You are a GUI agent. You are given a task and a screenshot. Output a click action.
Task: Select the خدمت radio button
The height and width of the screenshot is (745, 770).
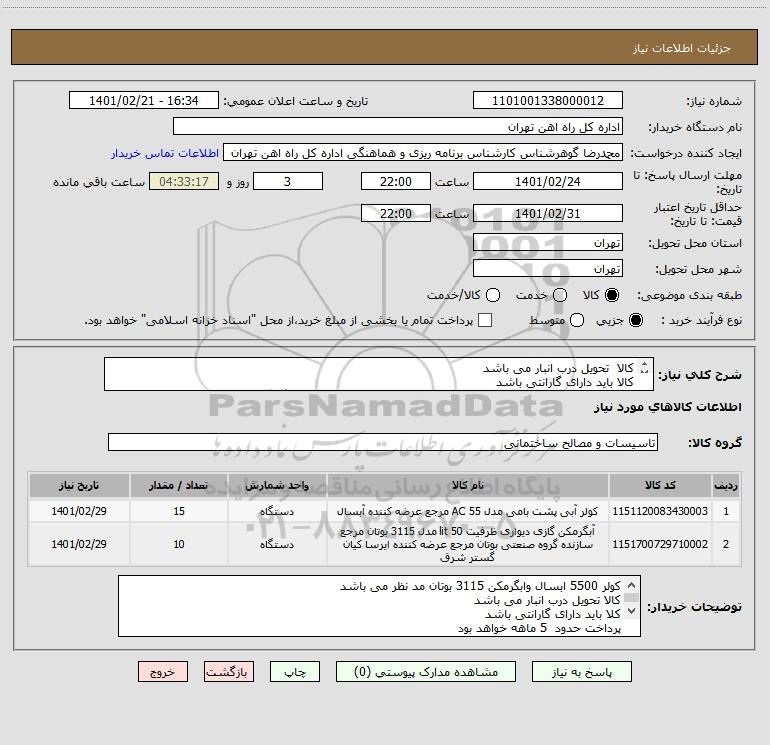click(x=560, y=295)
